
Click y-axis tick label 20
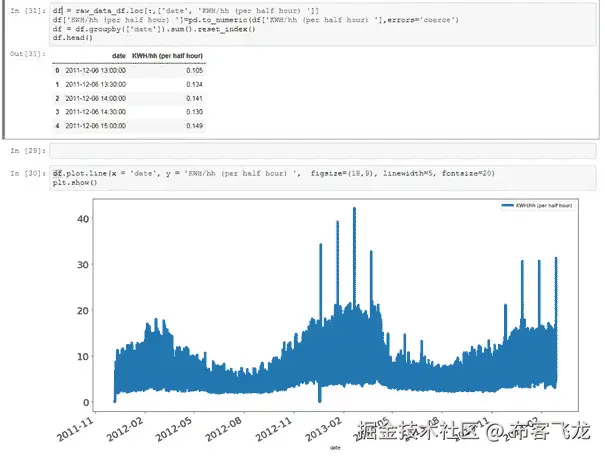point(83,311)
